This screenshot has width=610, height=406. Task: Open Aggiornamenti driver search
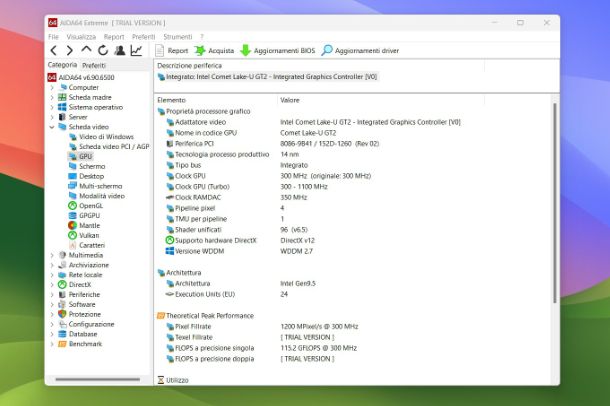360,51
